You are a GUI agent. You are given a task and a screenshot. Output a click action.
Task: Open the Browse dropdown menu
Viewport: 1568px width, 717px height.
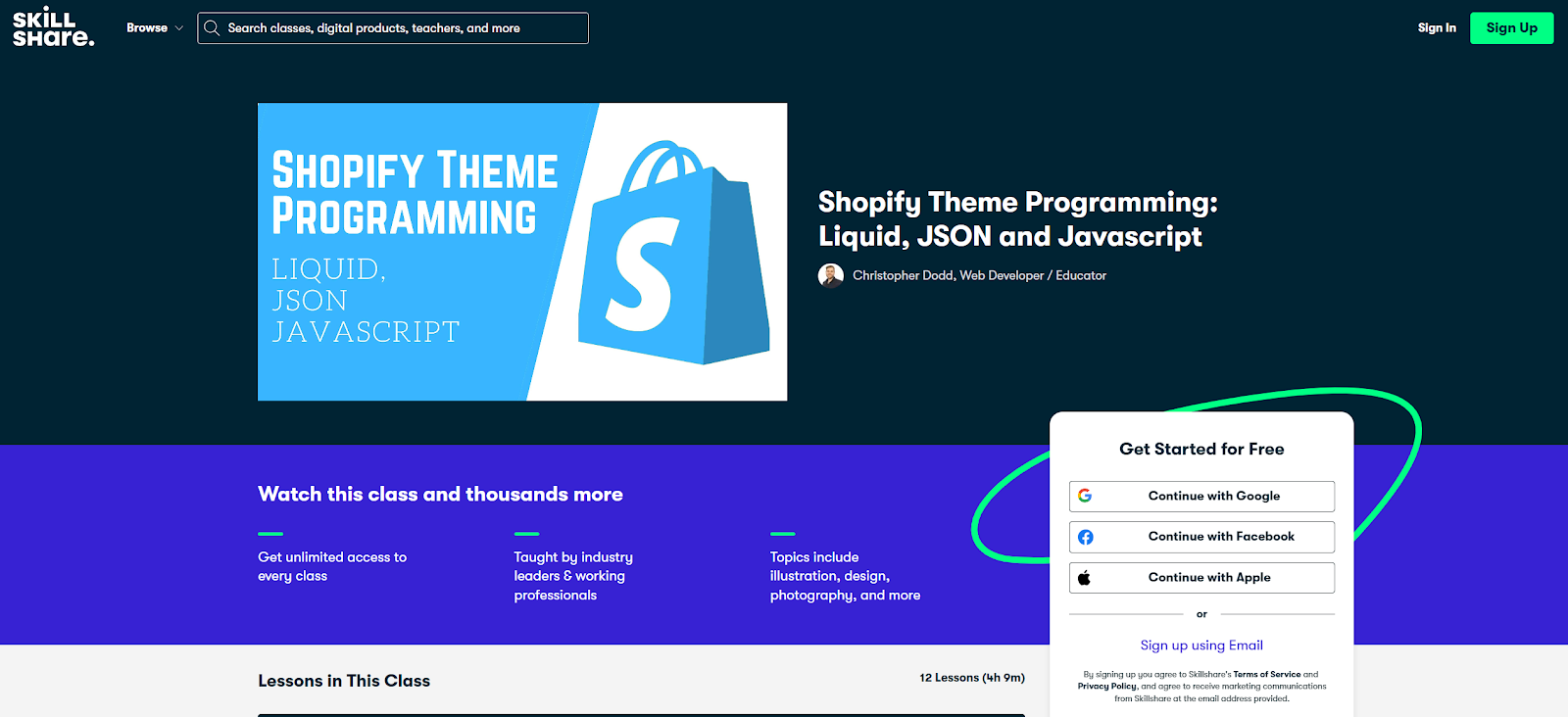point(155,28)
